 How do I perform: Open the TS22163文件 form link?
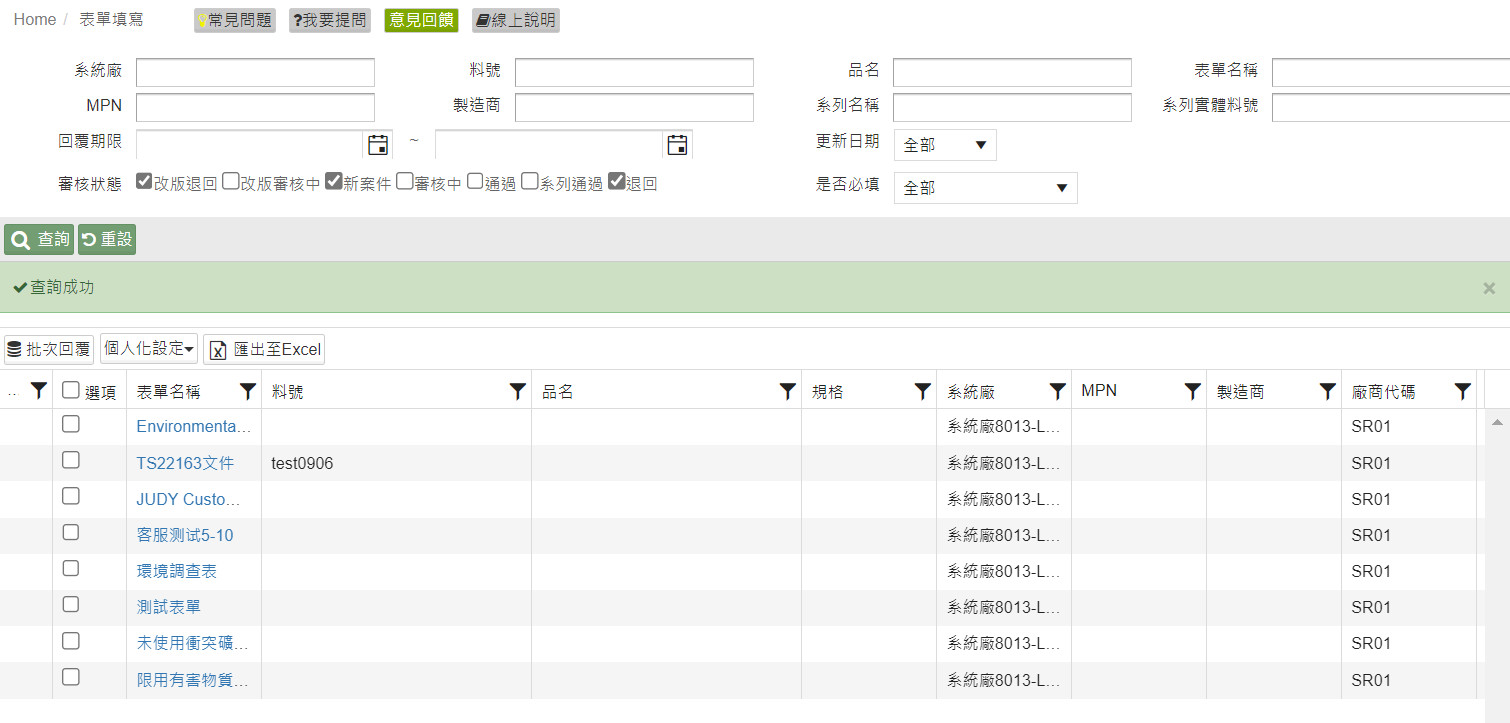185,464
